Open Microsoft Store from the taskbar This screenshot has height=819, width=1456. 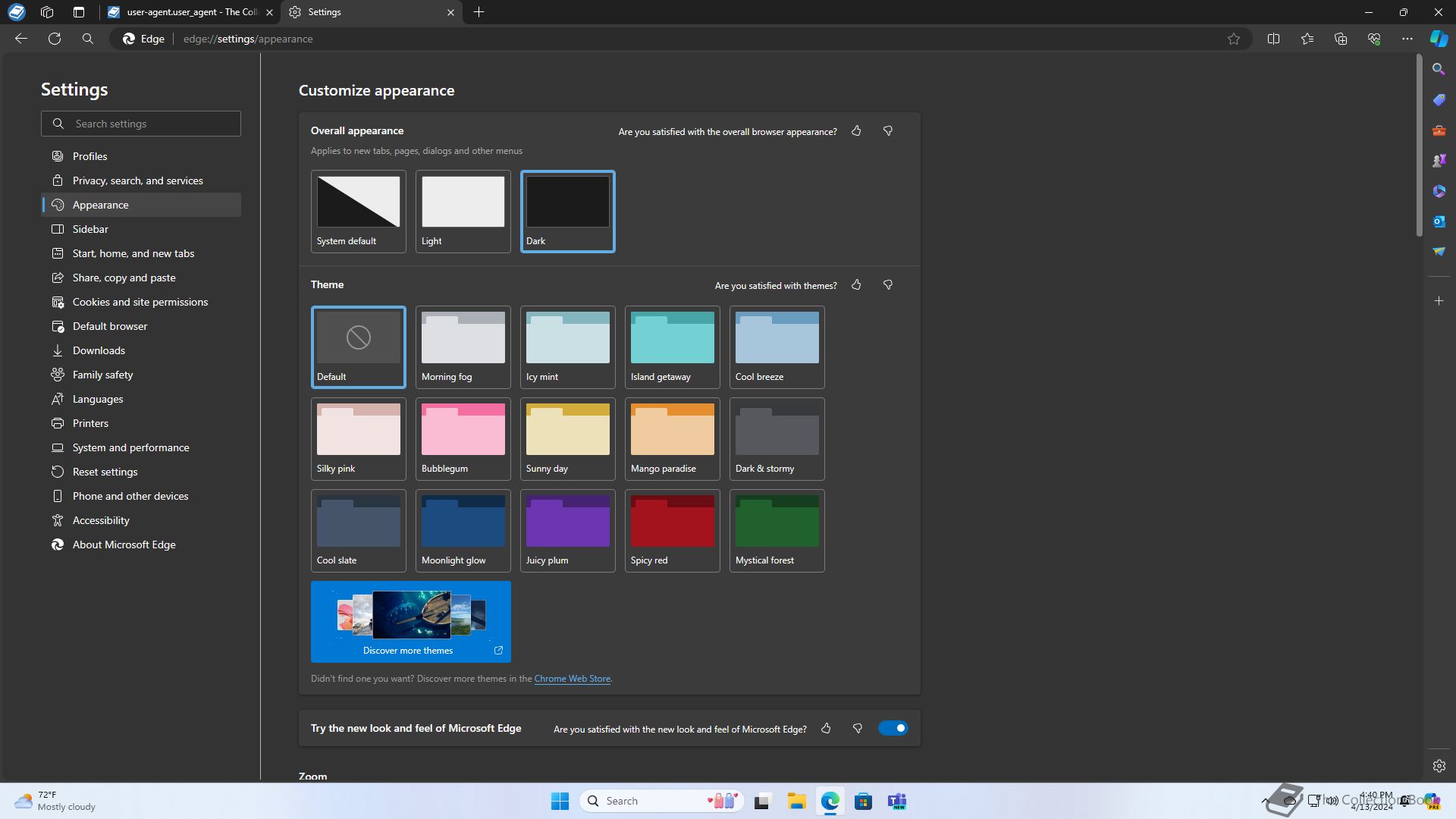coord(863,801)
